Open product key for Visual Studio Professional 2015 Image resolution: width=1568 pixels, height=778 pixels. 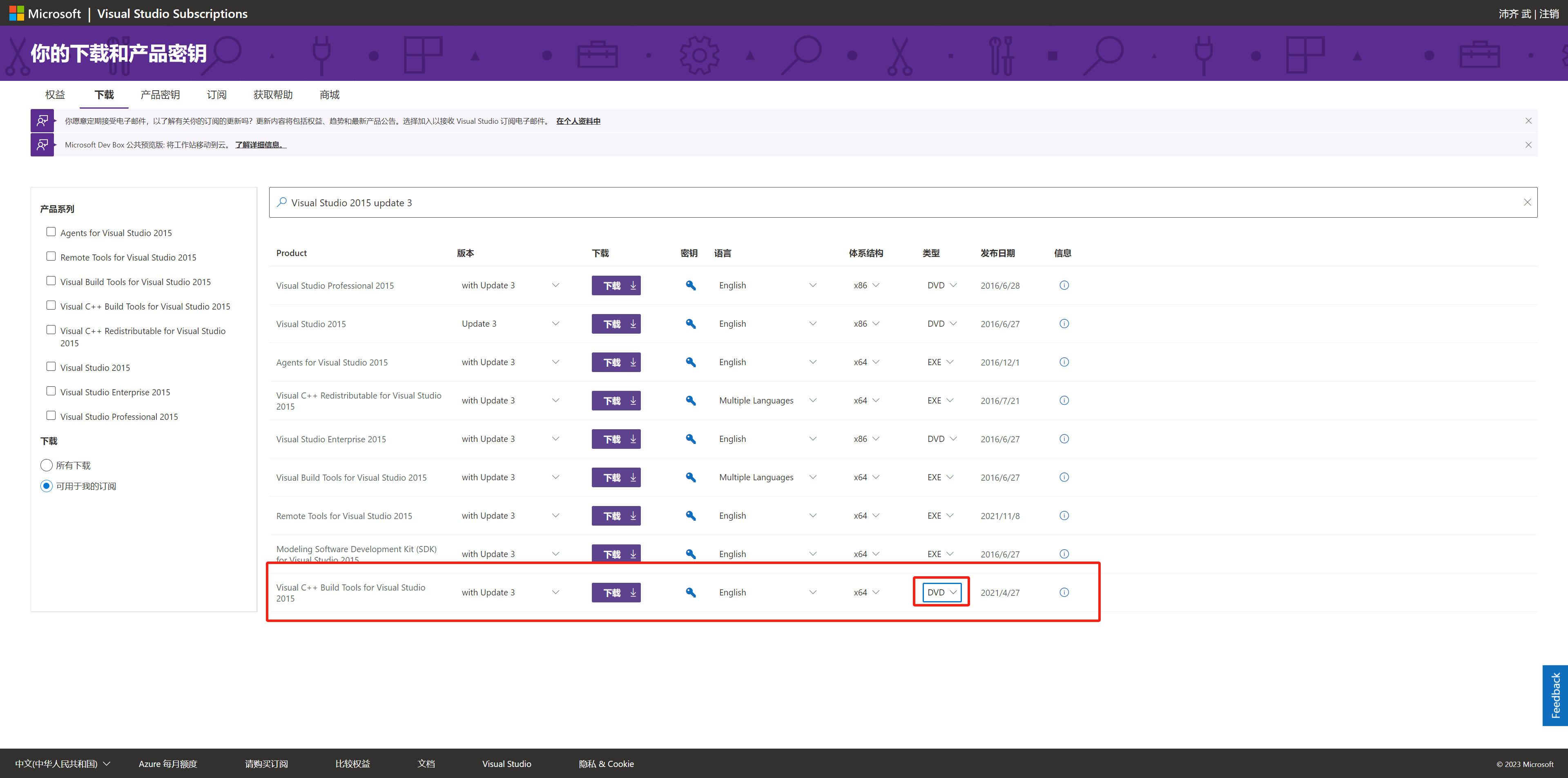click(690, 285)
